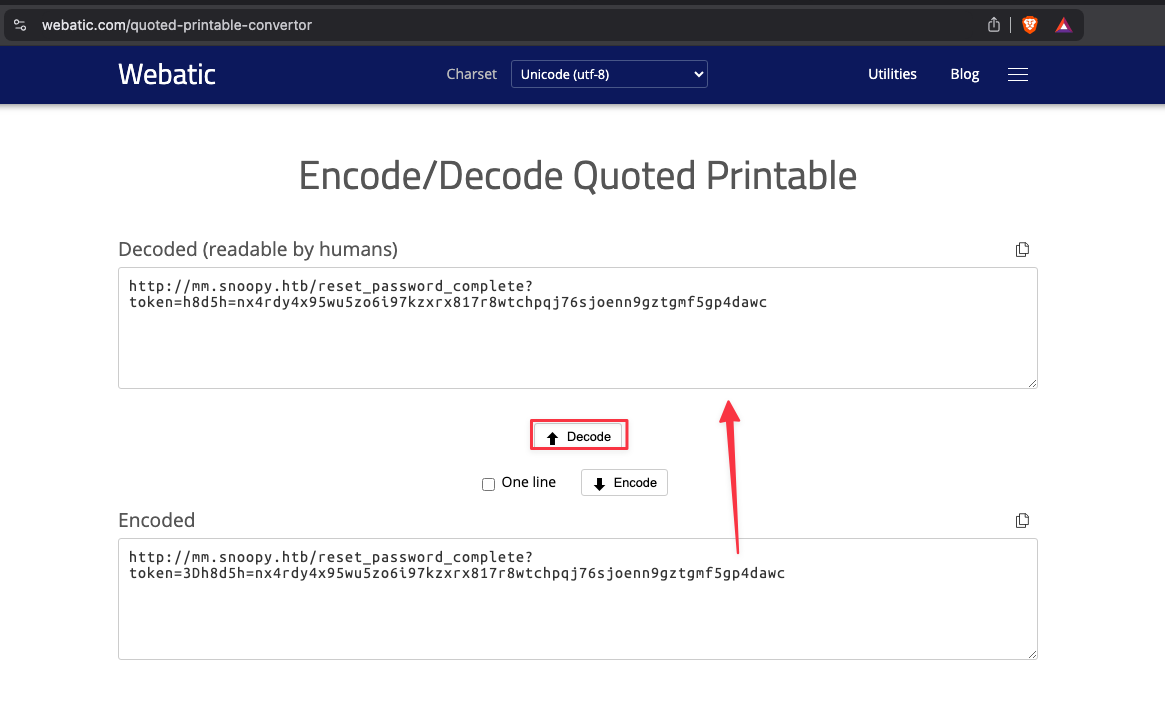Open the Brave Shields lion icon
1165x711 pixels.
pyautogui.click(x=1030, y=25)
